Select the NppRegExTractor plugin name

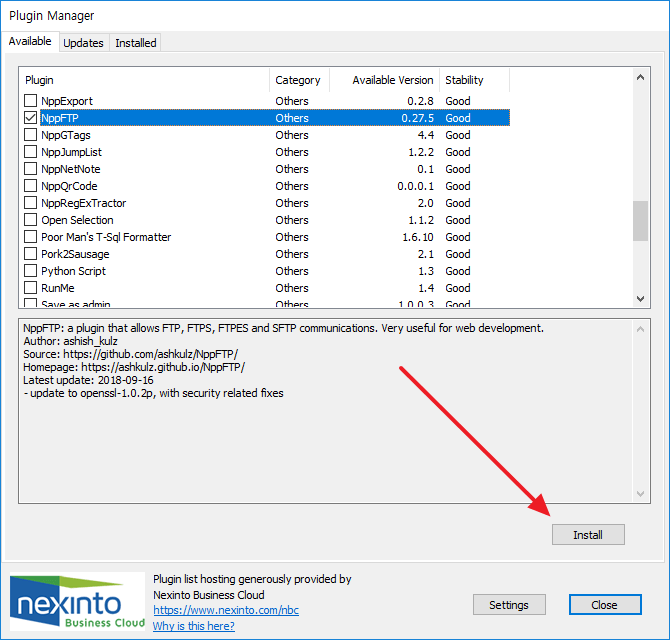[83, 203]
